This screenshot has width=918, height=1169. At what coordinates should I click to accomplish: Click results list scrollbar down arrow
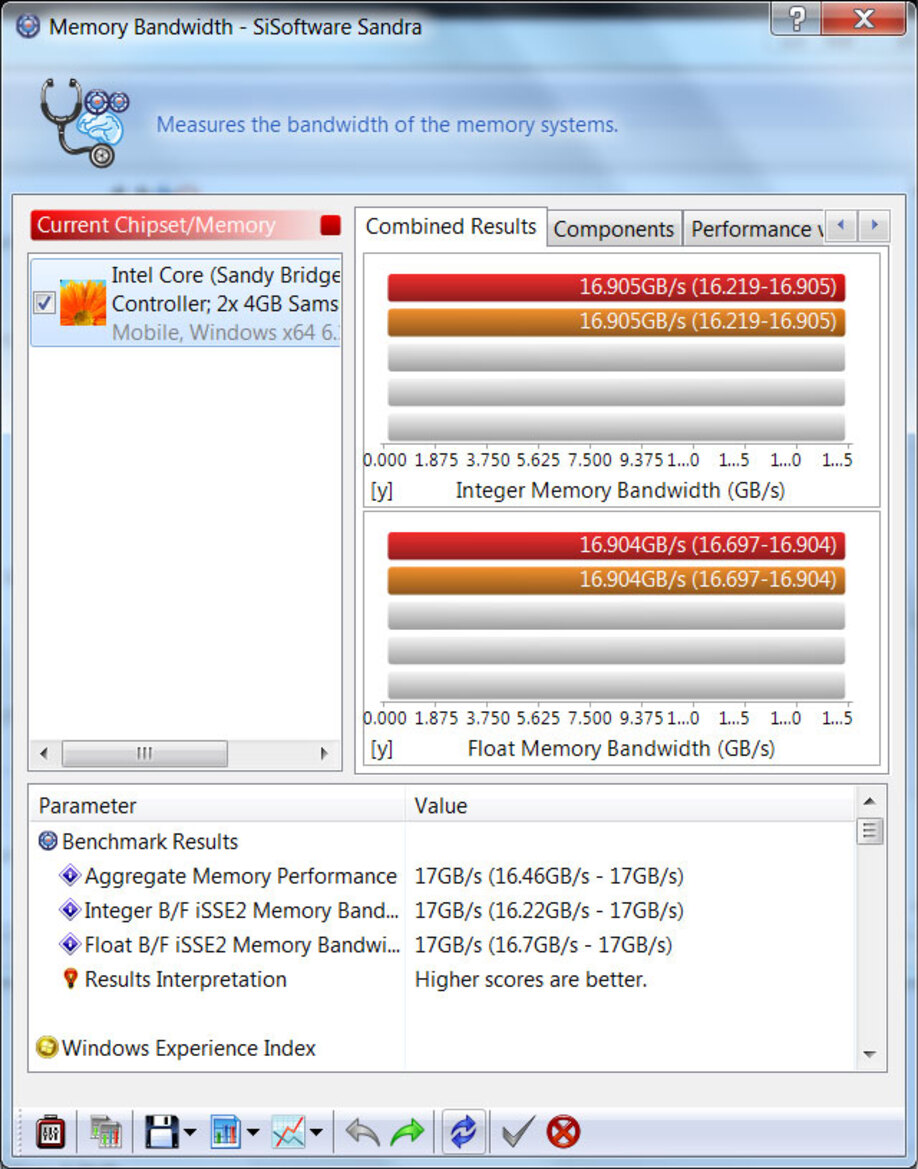point(869,1054)
